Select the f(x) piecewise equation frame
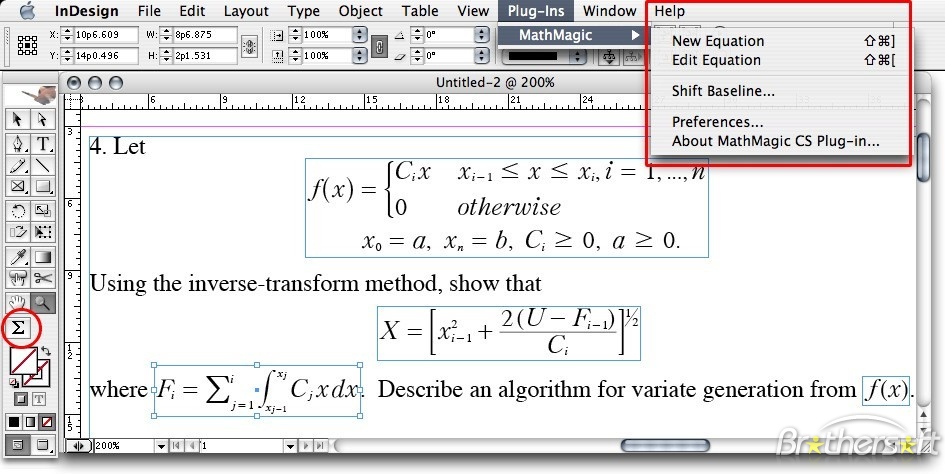Screen dimensions: 945x474 coord(507,208)
